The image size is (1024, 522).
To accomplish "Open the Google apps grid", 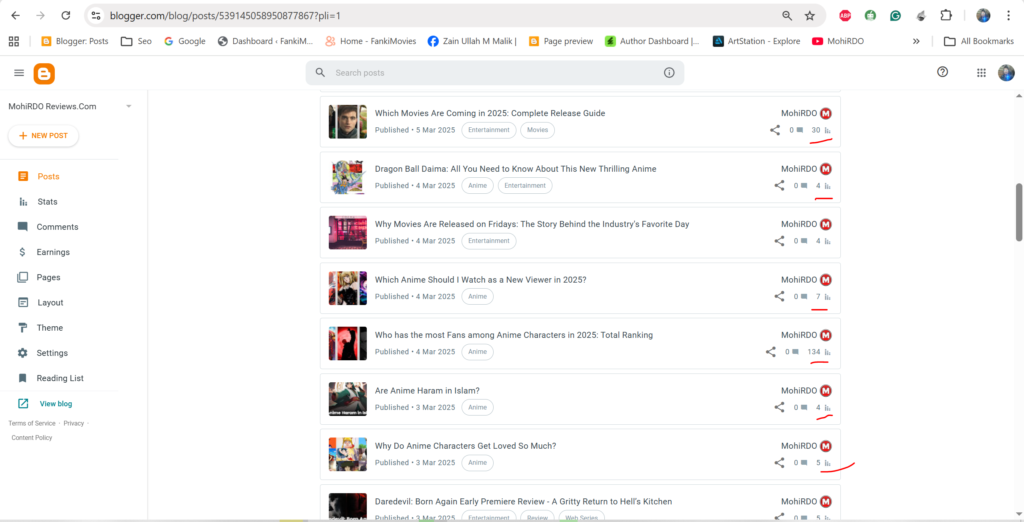I will [x=980, y=73].
